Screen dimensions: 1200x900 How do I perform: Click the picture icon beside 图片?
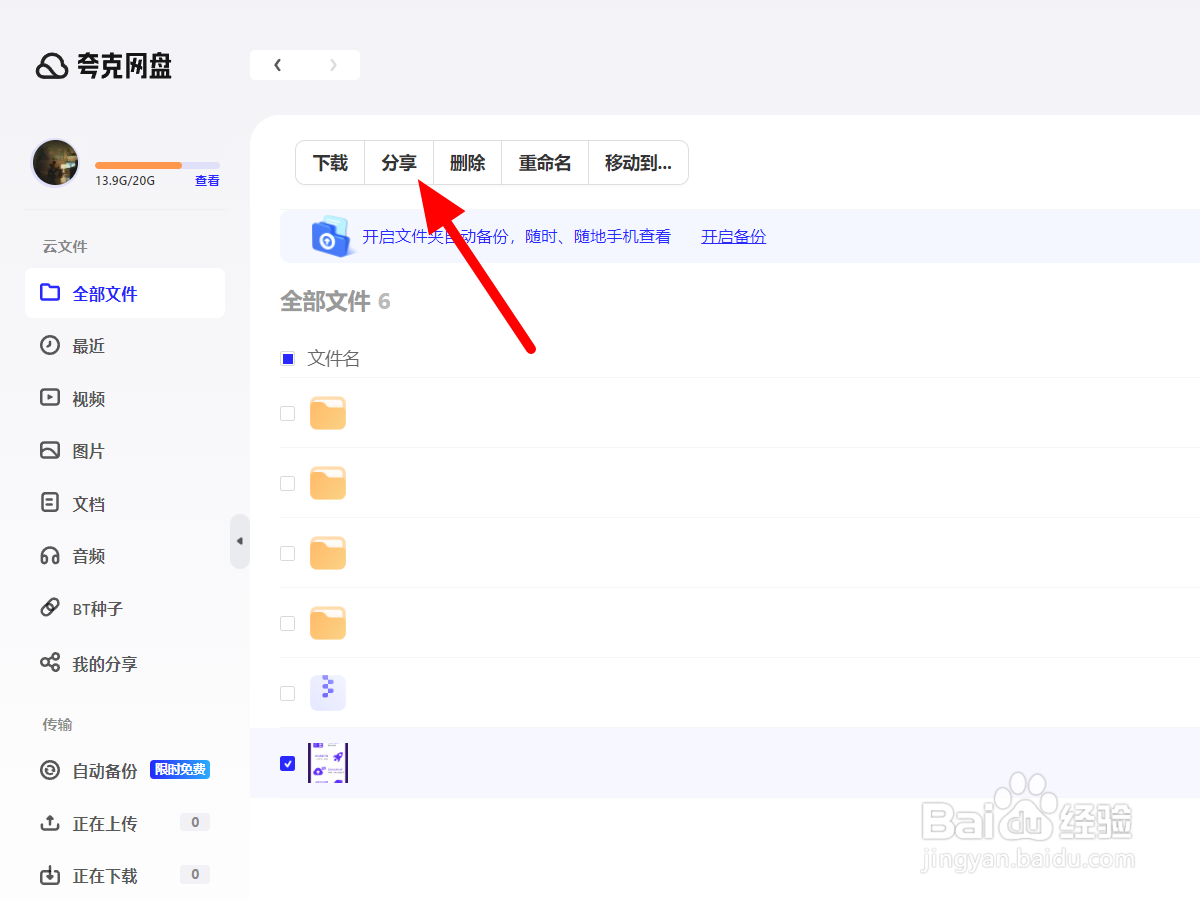[50, 450]
